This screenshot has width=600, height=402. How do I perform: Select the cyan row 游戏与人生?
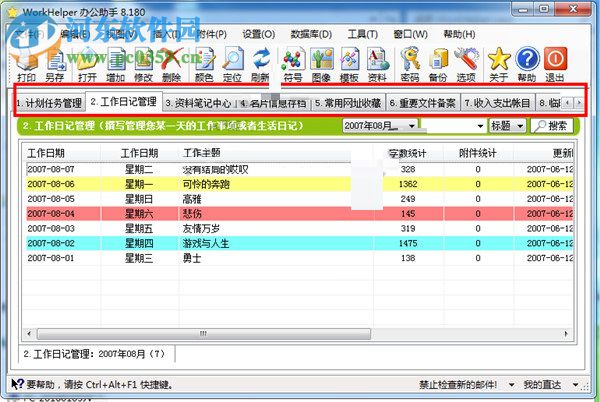click(x=300, y=243)
